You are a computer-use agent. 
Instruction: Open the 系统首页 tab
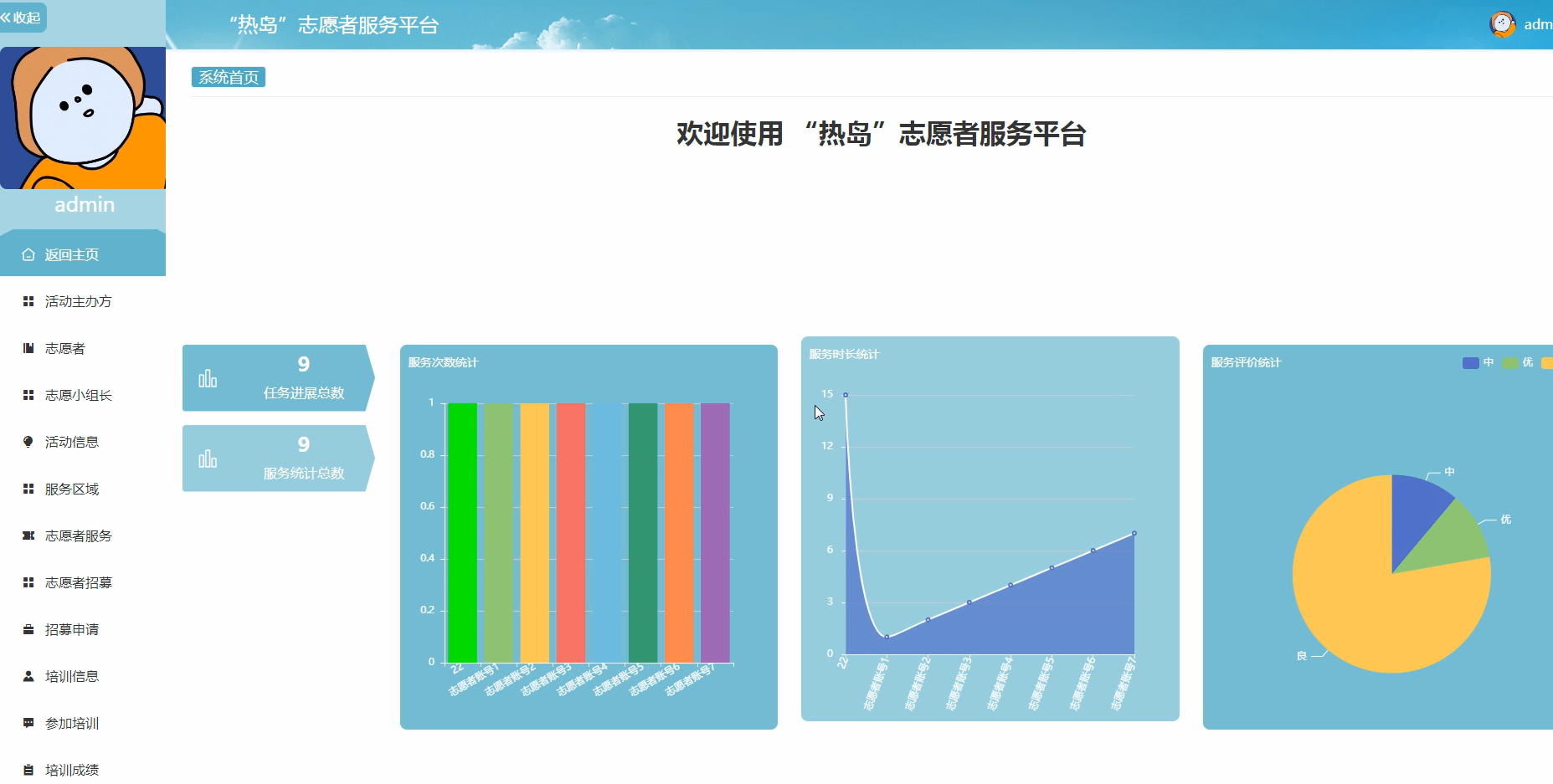pos(229,76)
